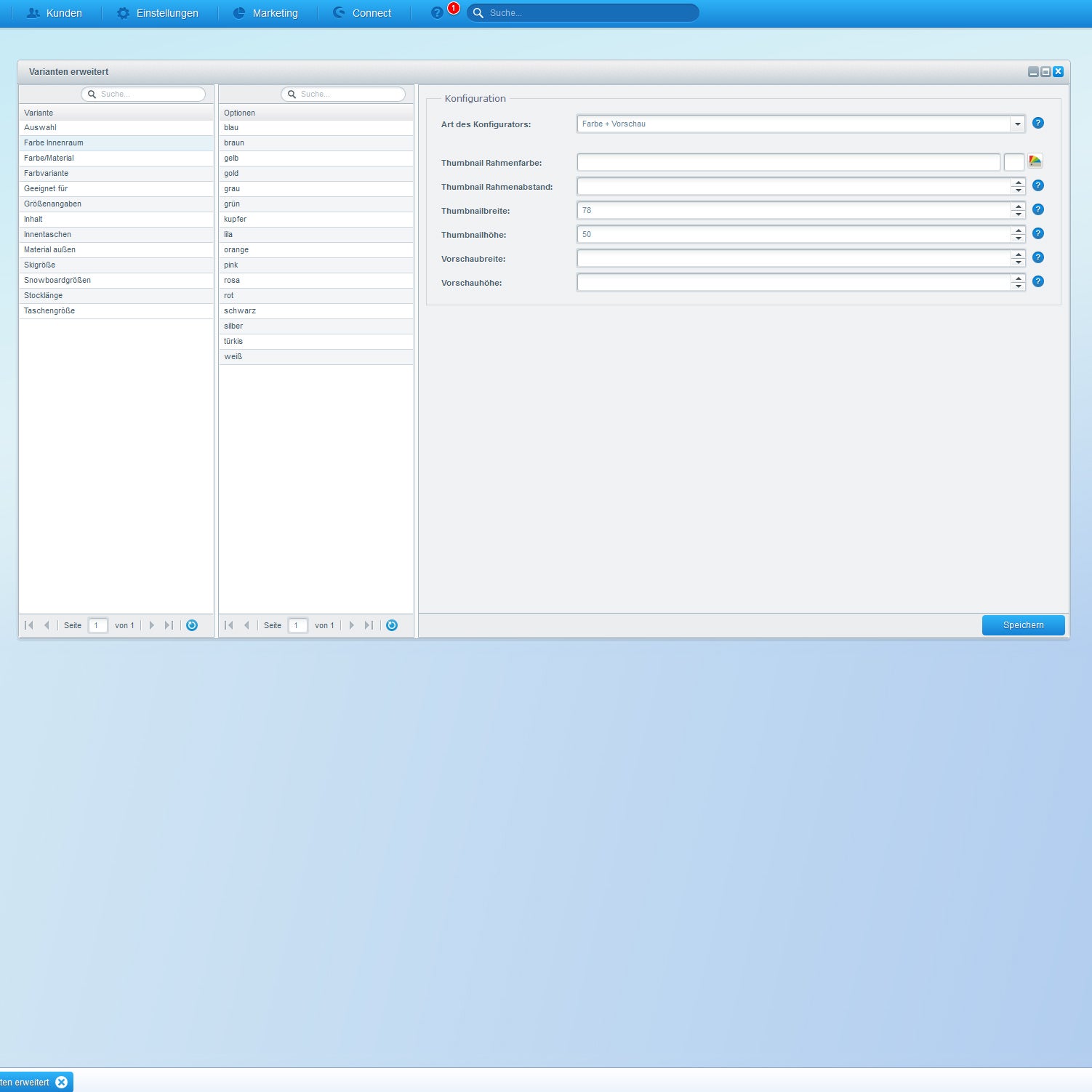The width and height of the screenshot is (1092, 1092).
Task: Select the 'Stocklänge' variant row
Action: pos(116,296)
